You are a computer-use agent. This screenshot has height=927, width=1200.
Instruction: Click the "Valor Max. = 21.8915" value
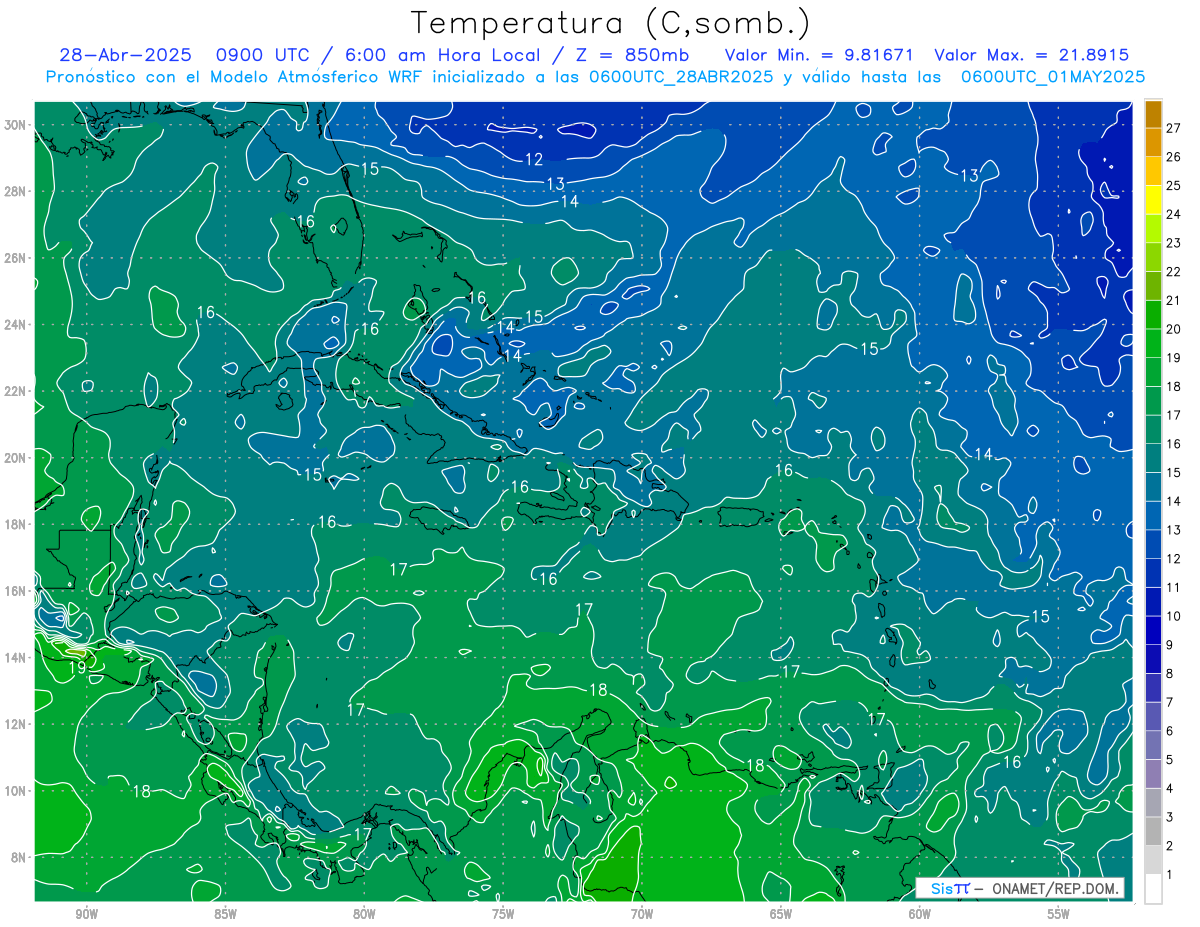click(x=1031, y=55)
